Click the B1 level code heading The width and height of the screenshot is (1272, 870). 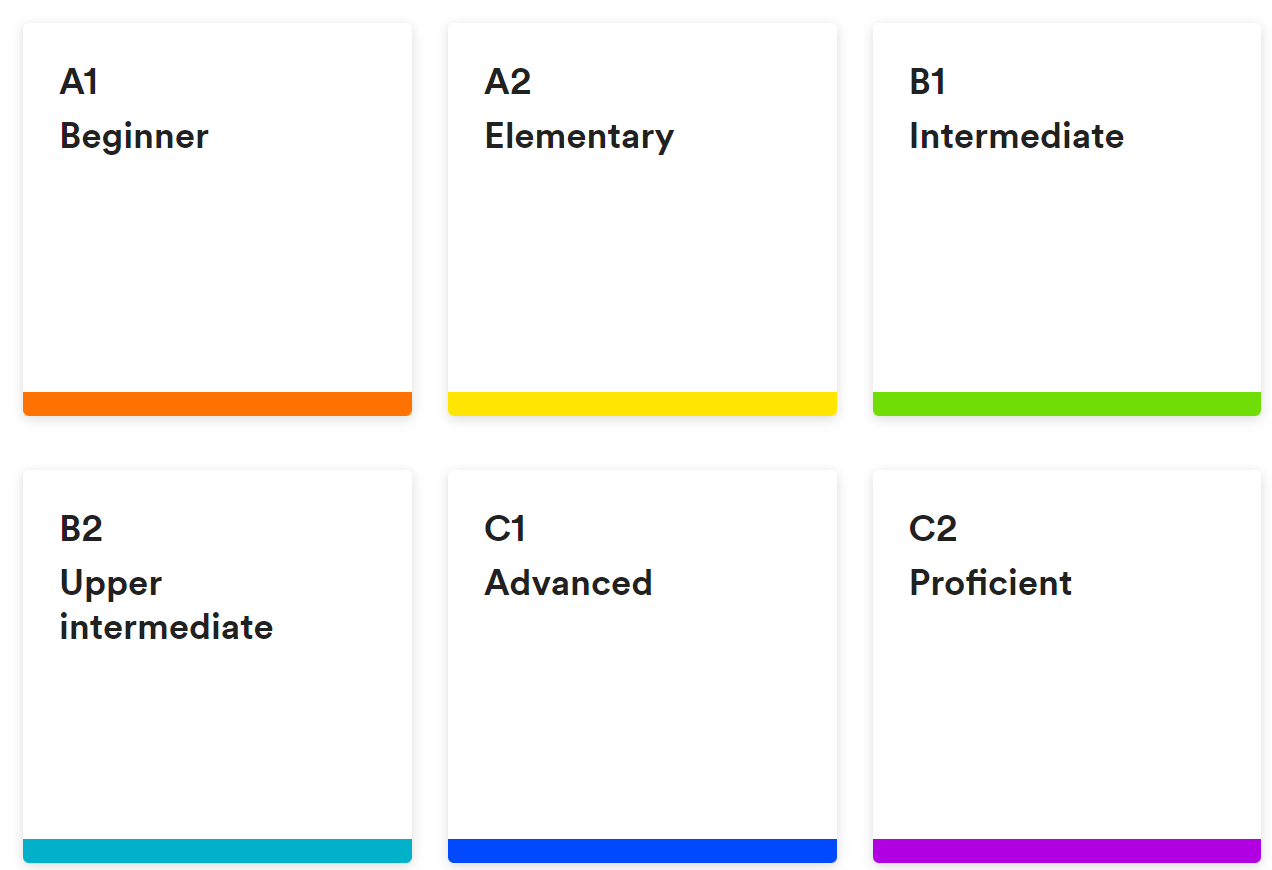tap(927, 82)
